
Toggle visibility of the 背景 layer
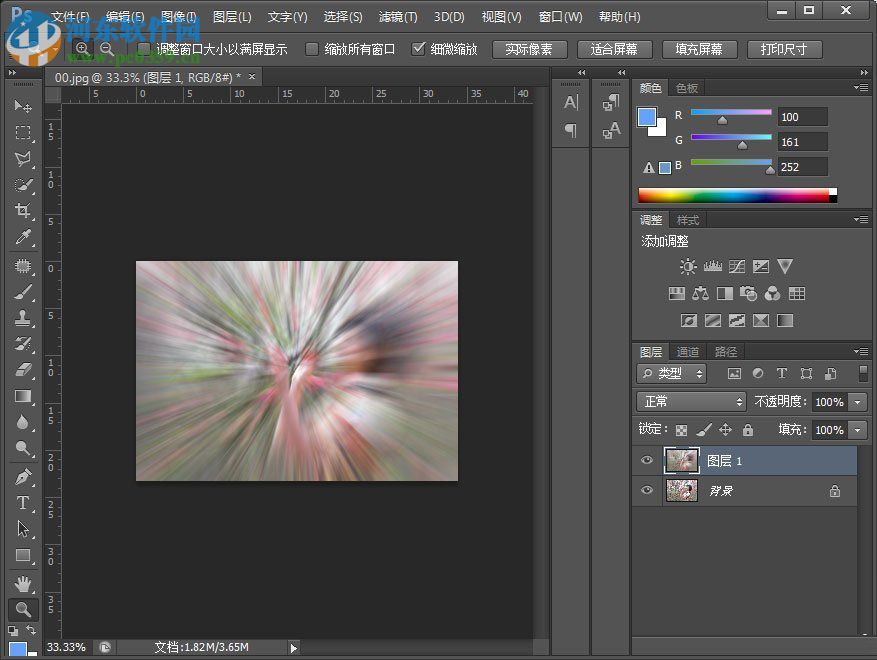[647, 490]
